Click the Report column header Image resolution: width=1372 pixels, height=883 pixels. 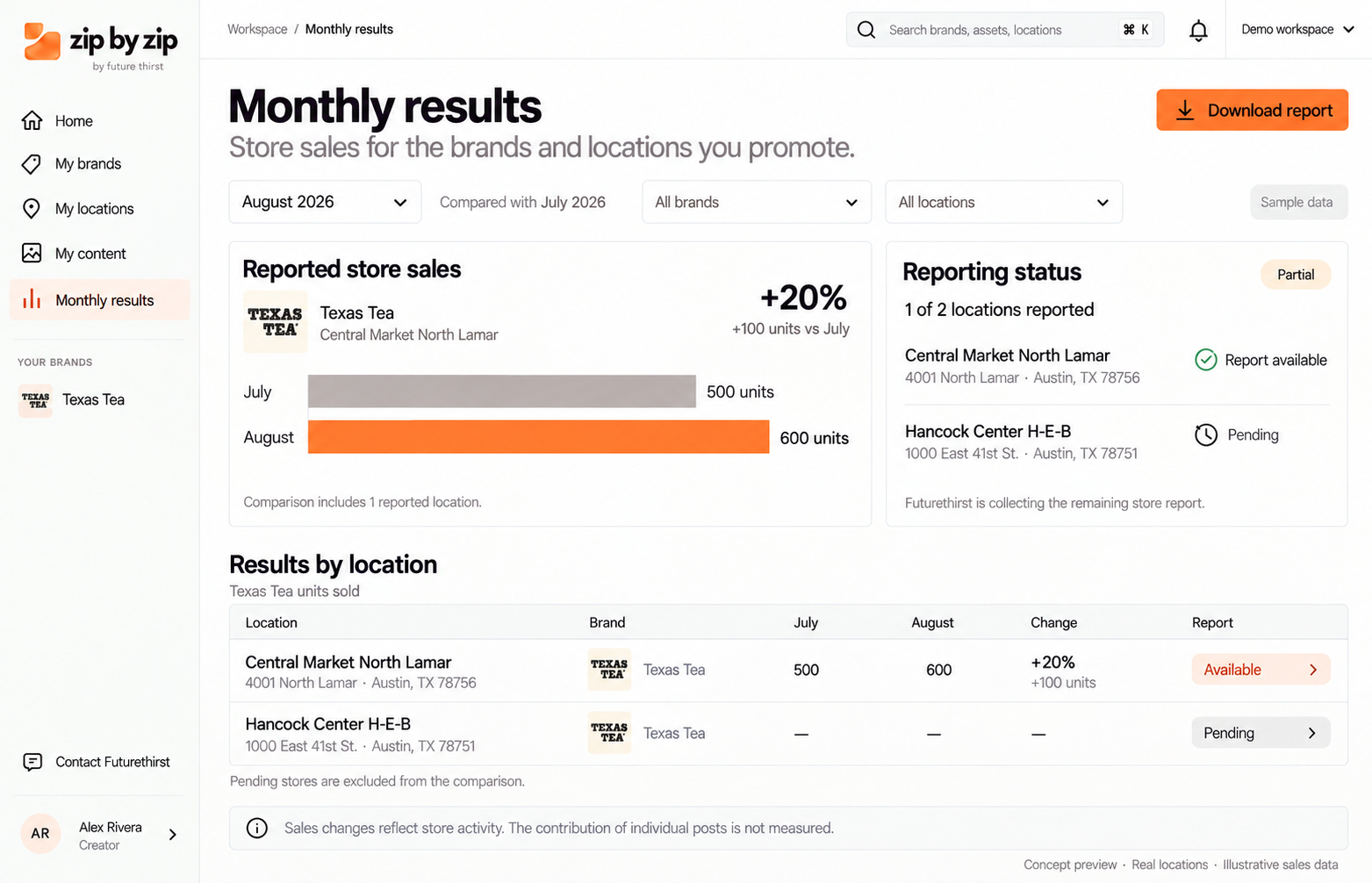point(1212,622)
